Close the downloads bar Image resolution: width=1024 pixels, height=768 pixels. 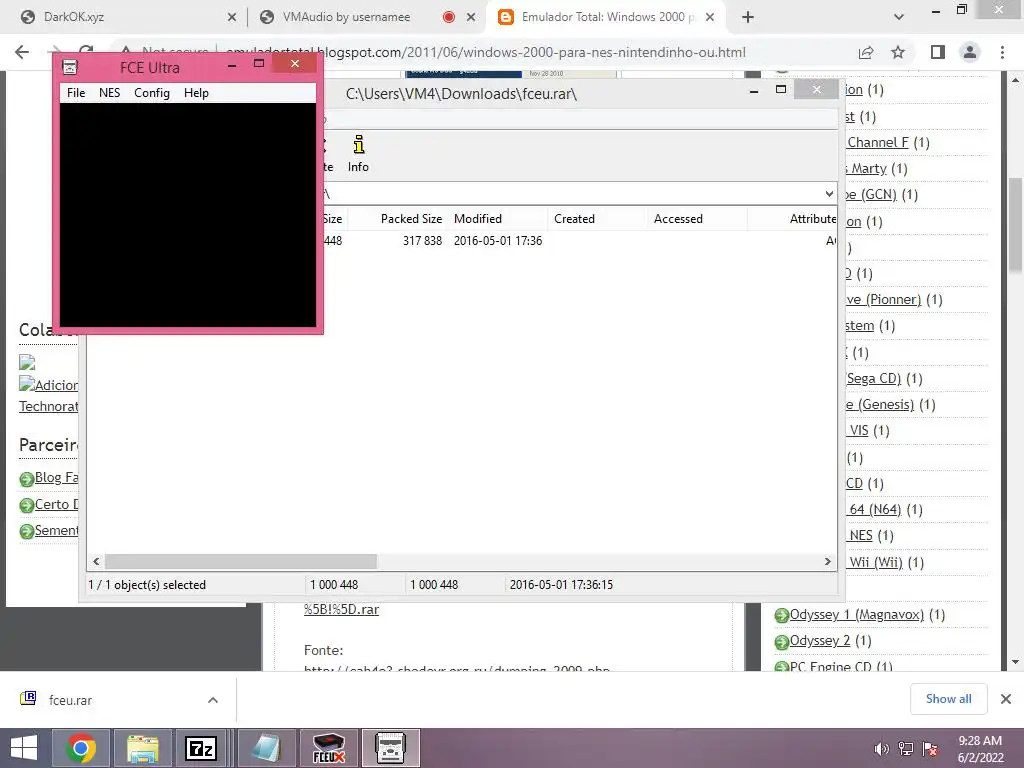(x=1006, y=699)
